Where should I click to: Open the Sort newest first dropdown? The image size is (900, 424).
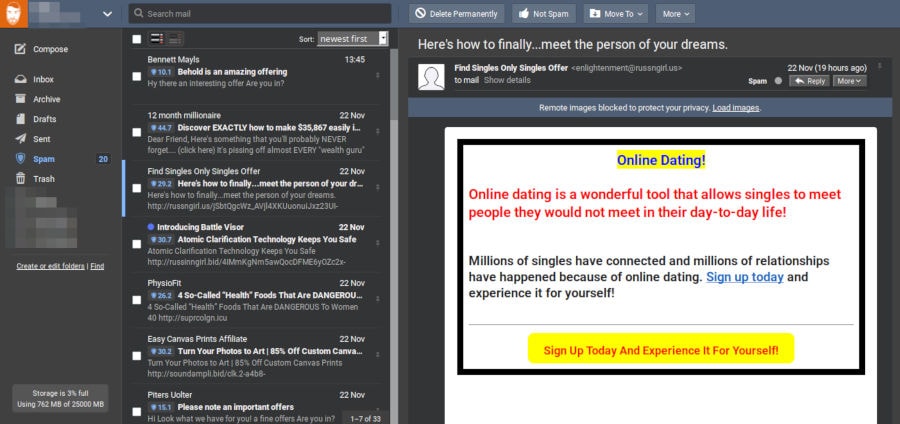353,39
